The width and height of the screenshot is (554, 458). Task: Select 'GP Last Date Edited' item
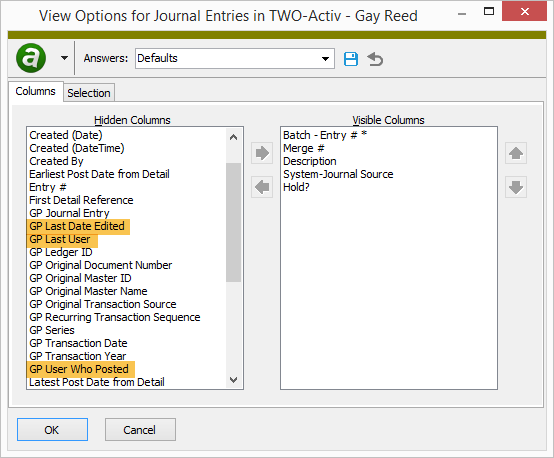tap(77, 226)
